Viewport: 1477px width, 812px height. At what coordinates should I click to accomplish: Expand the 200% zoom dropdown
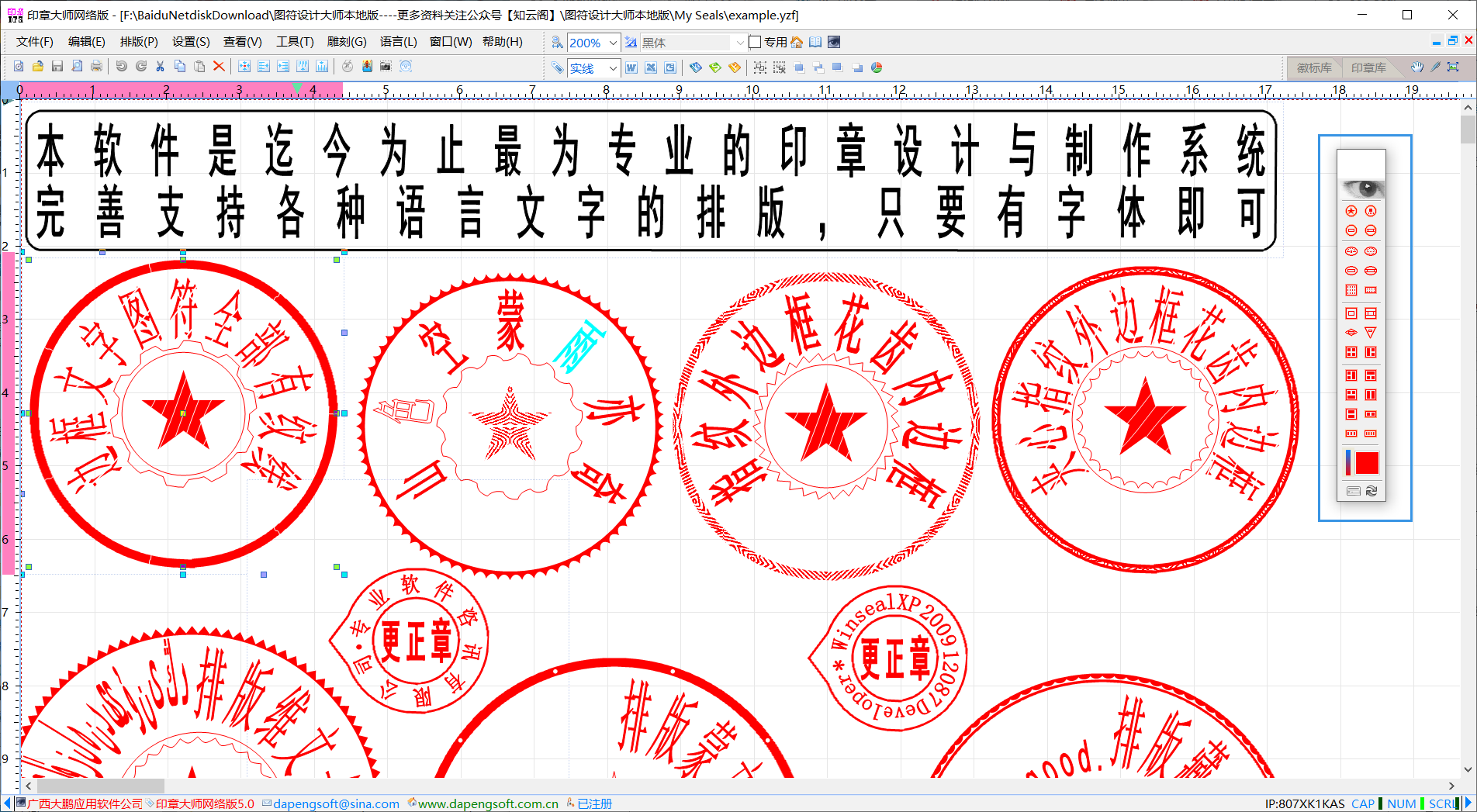613,43
